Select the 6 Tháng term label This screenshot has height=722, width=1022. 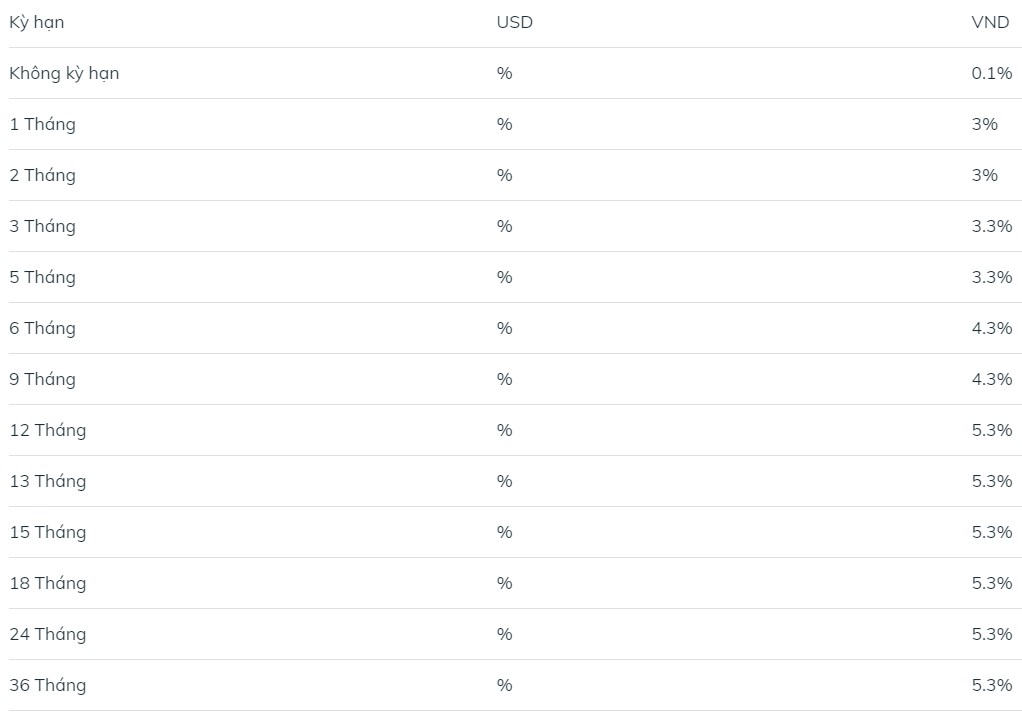42,328
